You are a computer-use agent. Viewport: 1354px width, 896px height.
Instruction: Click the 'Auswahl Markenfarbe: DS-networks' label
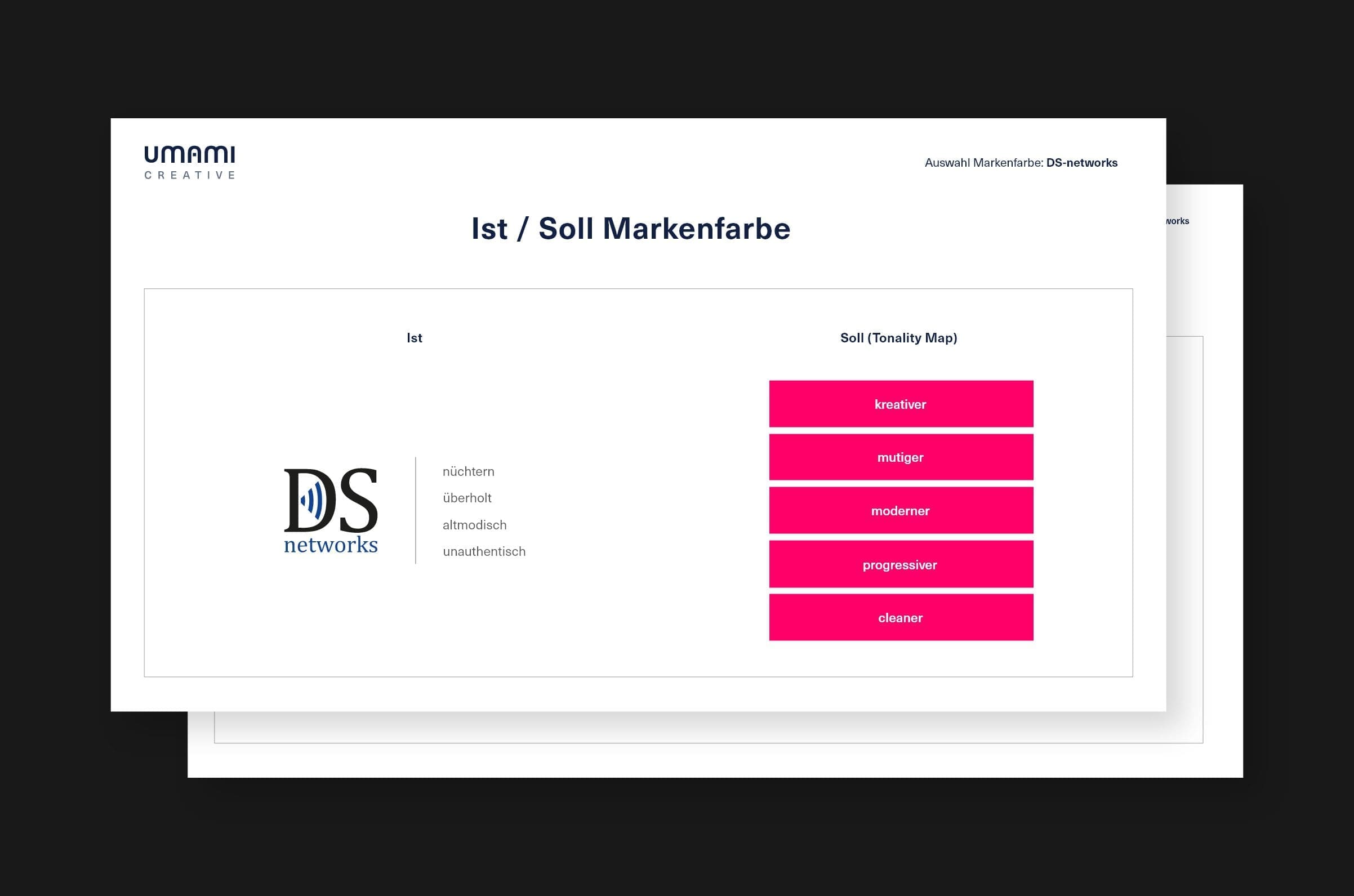tap(1021, 163)
